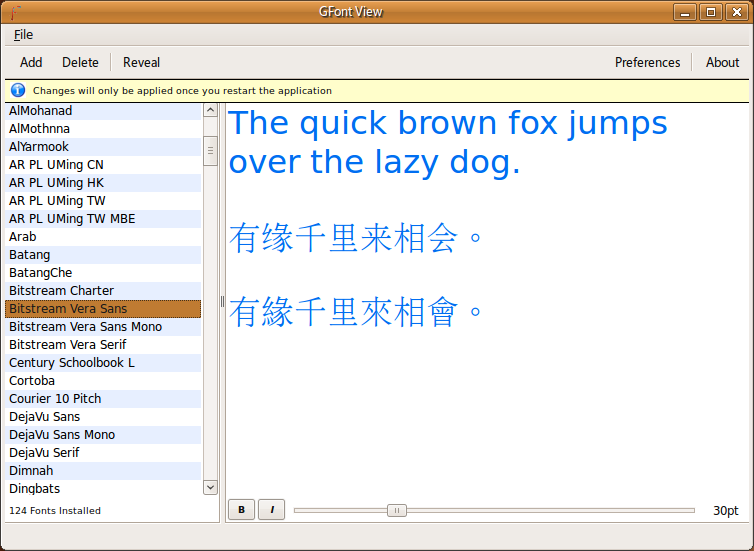The image size is (754, 551).
Task: Select Dingbats font
Action: (103, 488)
